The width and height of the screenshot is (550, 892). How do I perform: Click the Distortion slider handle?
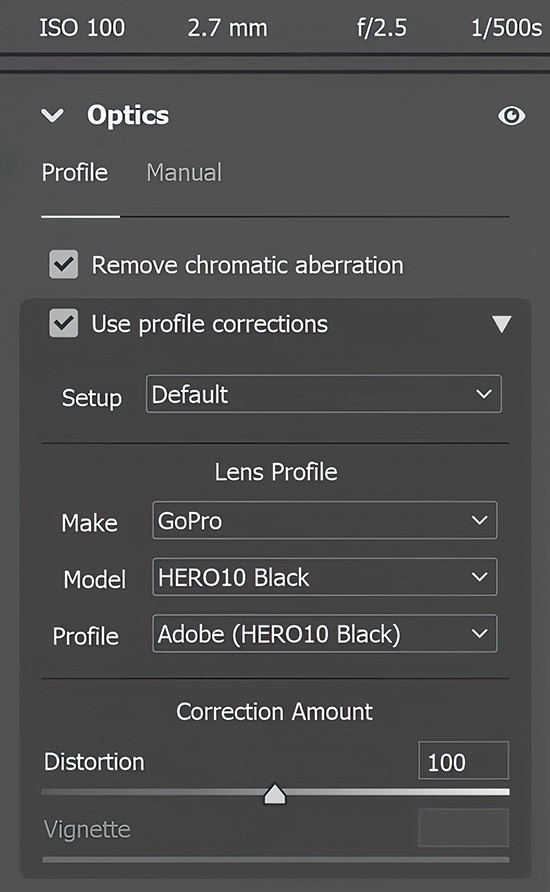pyautogui.click(x=275, y=794)
